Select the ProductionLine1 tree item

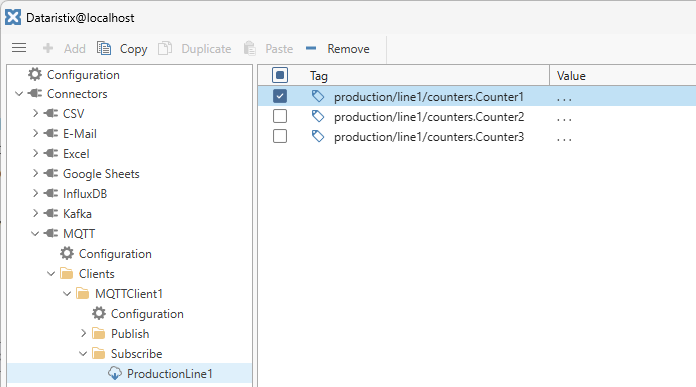tap(170, 374)
